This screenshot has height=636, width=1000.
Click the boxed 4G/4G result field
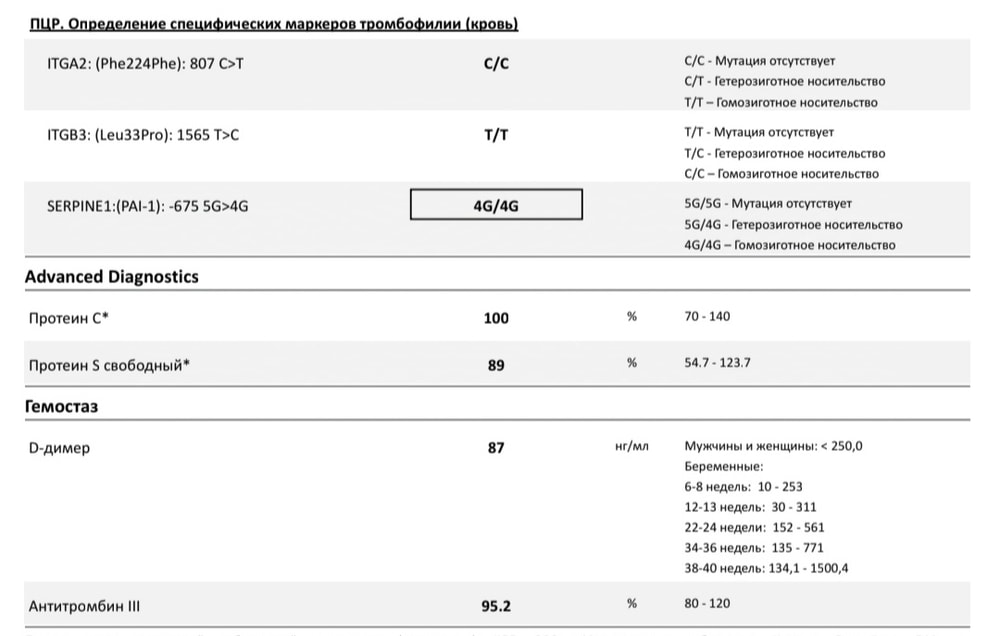(x=496, y=207)
